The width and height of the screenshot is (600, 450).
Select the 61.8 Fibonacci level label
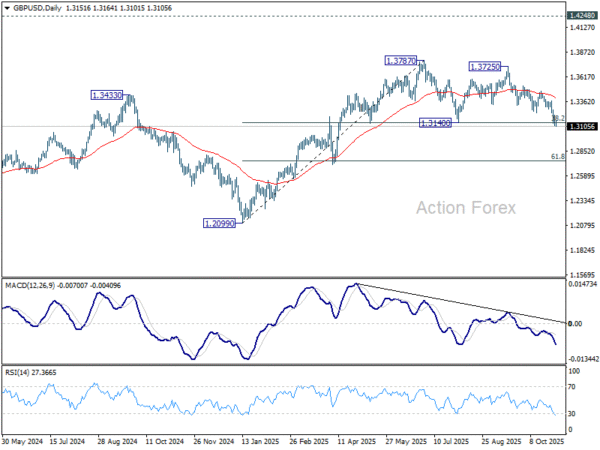(x=558, y=157)
